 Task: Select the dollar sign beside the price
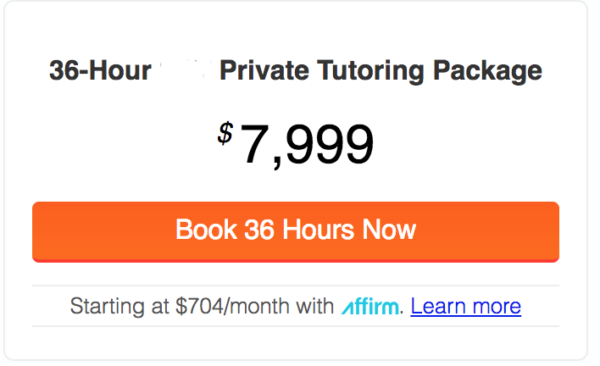tap(225, 133)
